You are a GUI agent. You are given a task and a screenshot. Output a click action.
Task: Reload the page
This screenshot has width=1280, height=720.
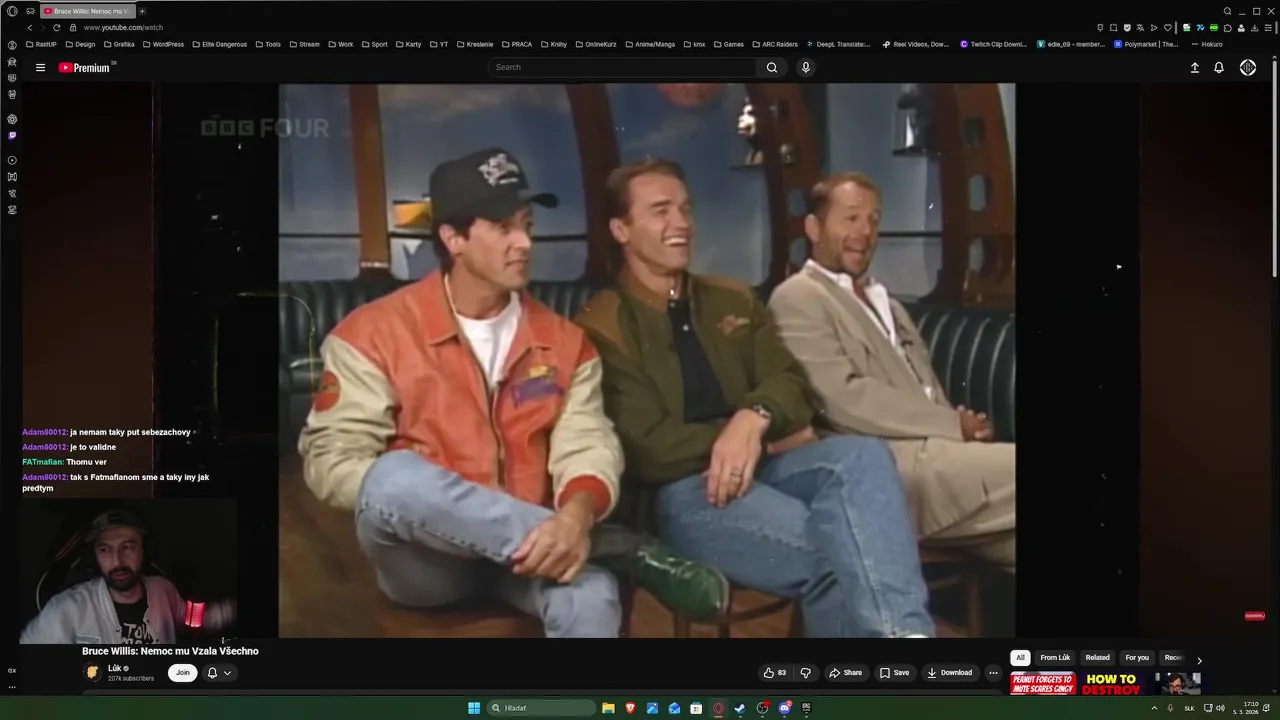(x=56, y=27)
